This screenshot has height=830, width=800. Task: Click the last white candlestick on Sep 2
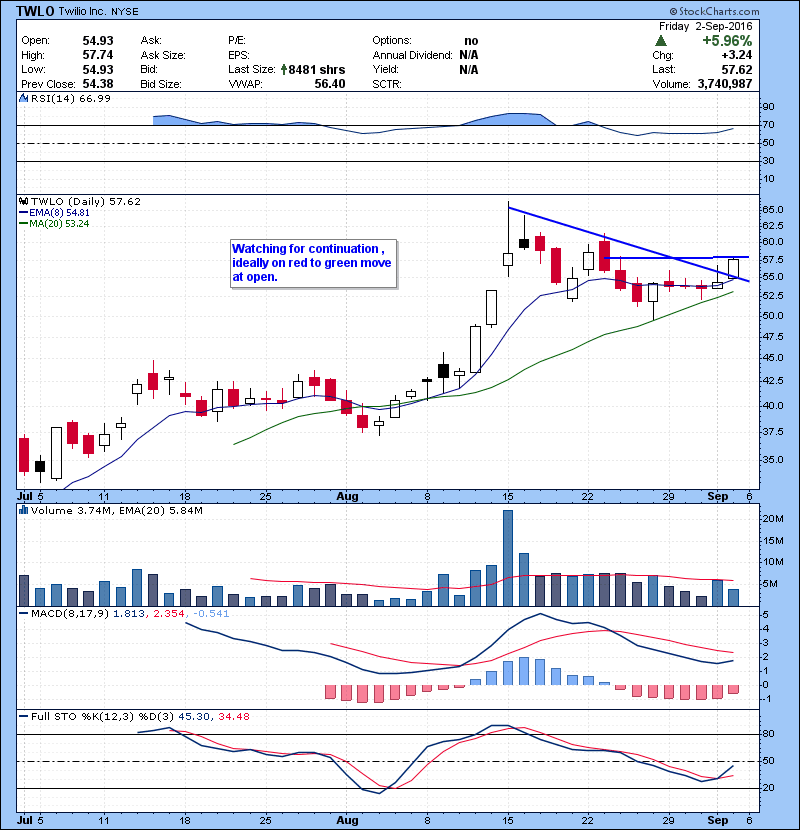pos(733,268)
